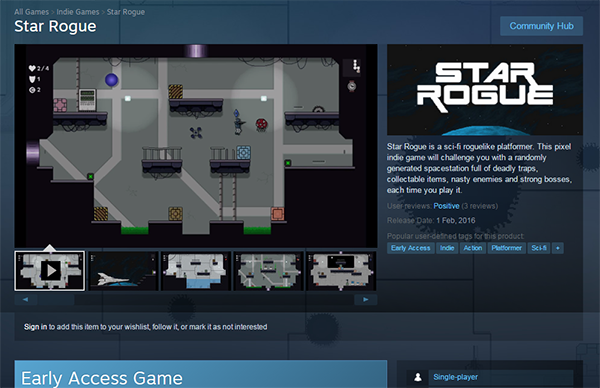Play the video trailer thumbnail
Viewport: 600px width, 388px height.
[x=49, y=271]
